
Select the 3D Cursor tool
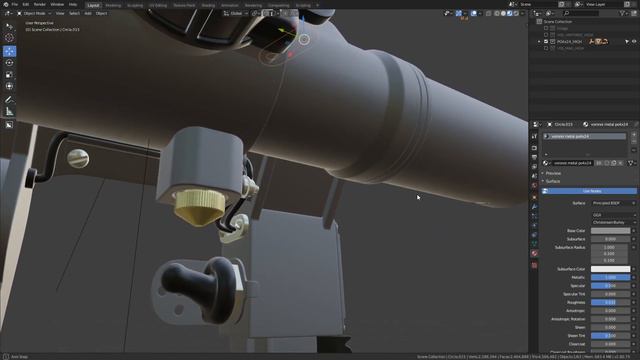click(x=9, y=38)
